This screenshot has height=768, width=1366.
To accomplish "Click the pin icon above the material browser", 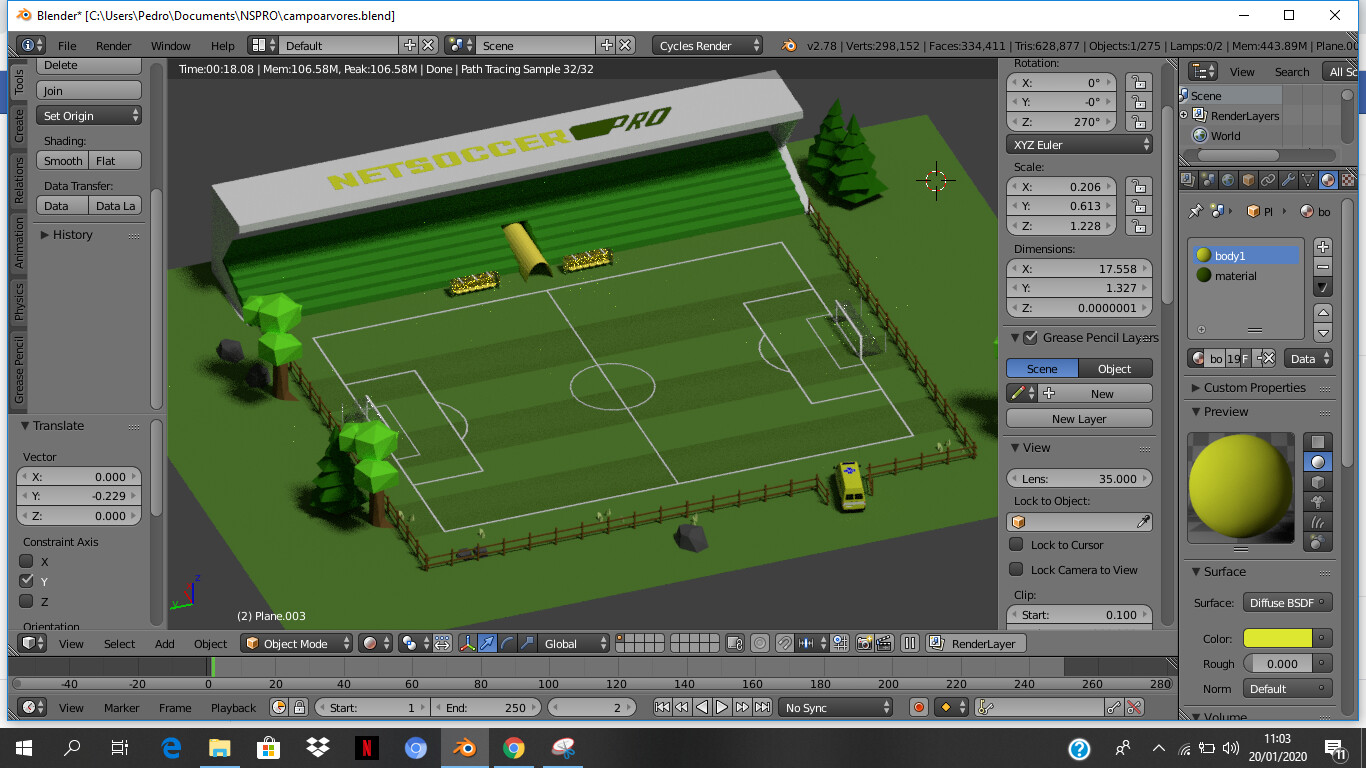I will [1194, 211].
